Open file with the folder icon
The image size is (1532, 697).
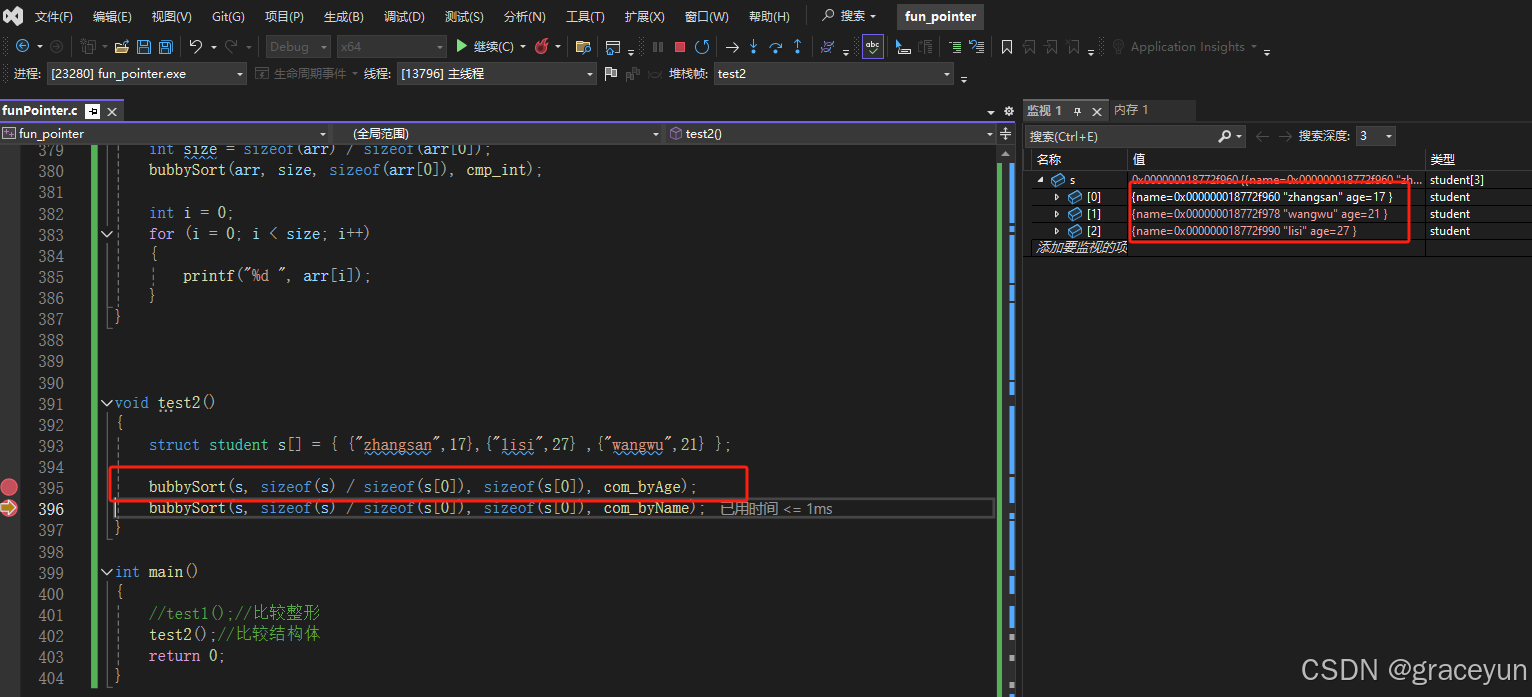pyautogui.click(x=122, y=46)
